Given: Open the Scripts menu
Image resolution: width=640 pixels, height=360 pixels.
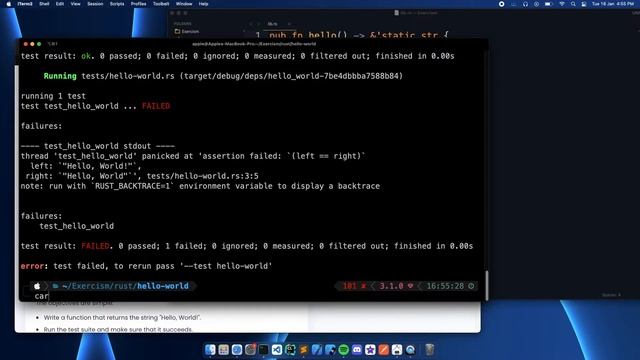Looking at the screenshot, I should tap(117, 4).
